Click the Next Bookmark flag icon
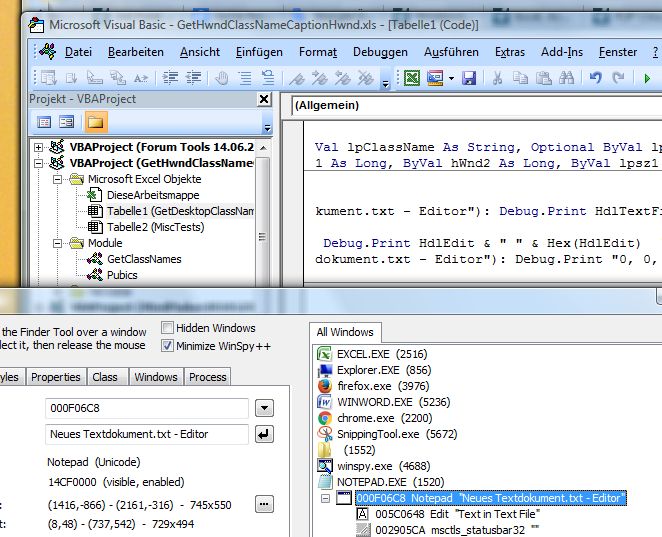The height and width of the screenshot is (537, 662). (x=320, y=78)
